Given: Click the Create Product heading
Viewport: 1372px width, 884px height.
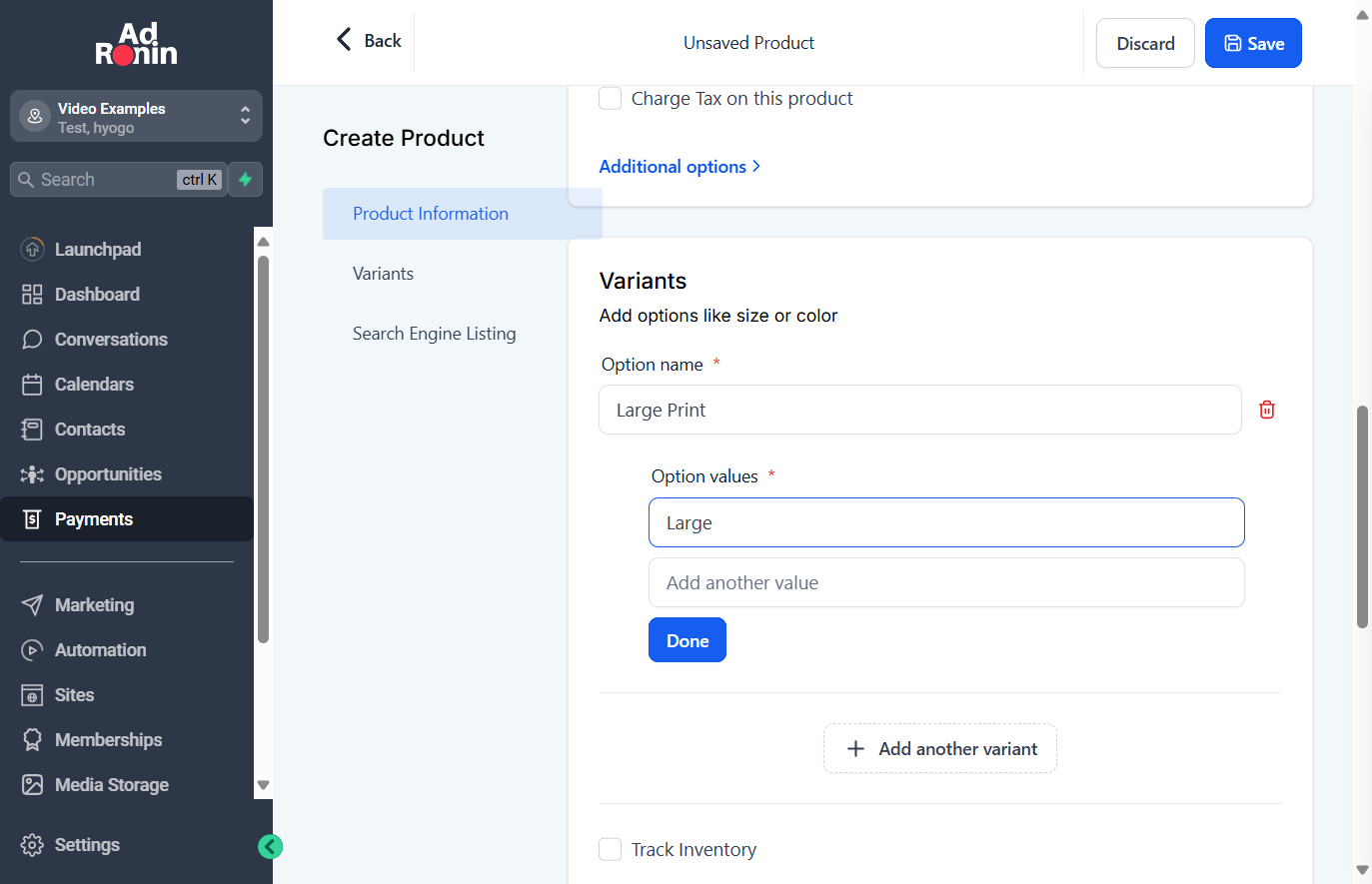Looking at the screenshot, I should point(404,138).
